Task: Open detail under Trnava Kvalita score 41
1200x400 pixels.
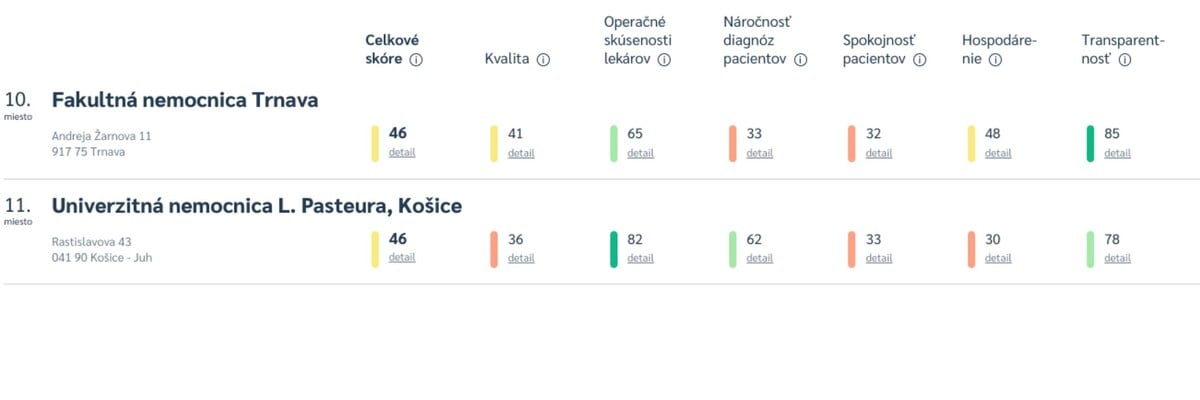Action: coord(521,153)
